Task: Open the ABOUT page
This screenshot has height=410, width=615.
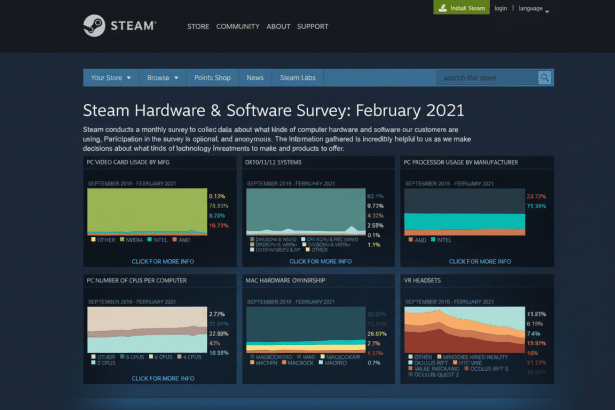Action: click(x=278, y=26)
